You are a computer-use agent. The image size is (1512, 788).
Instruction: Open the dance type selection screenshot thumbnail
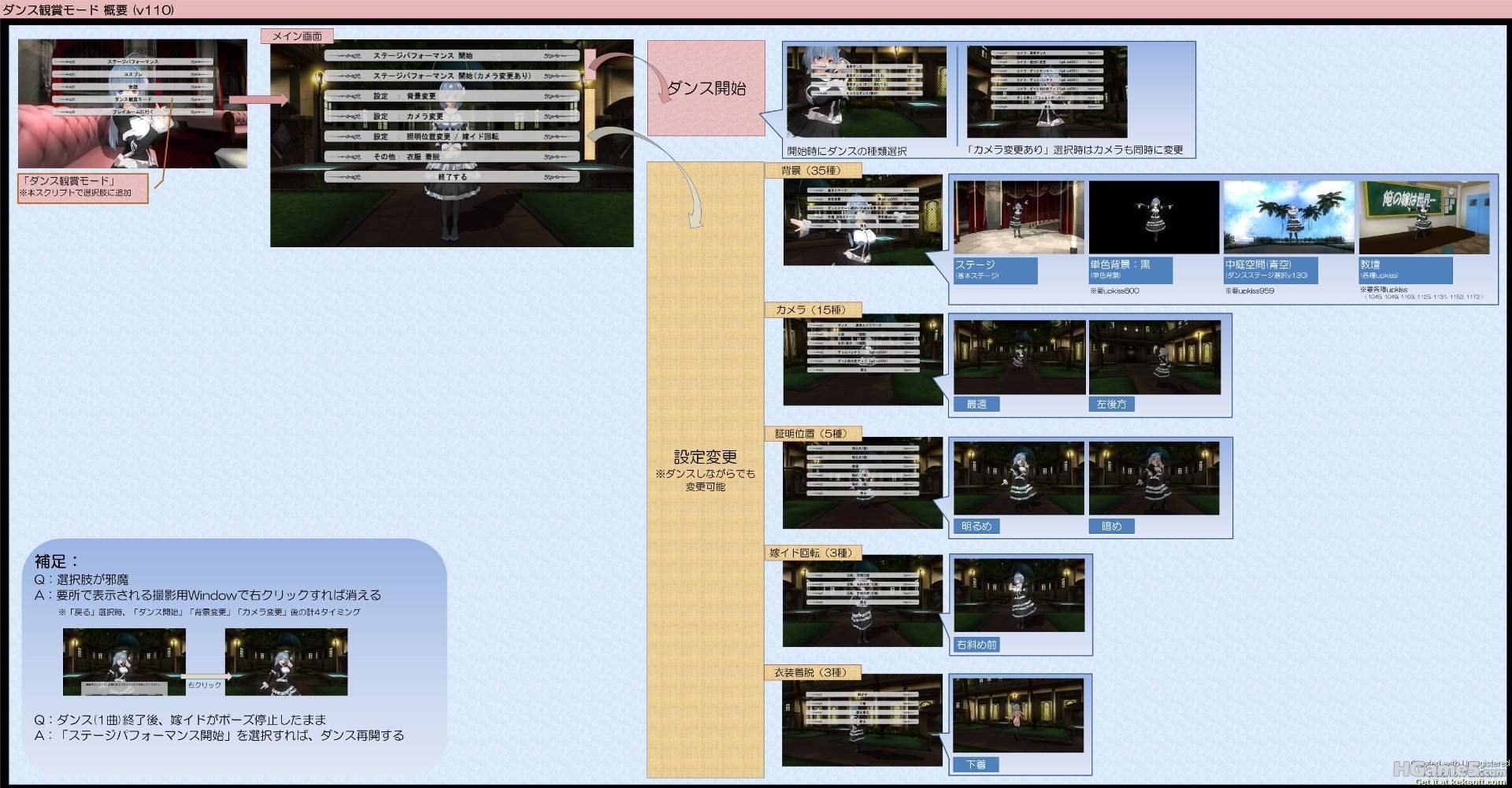pyautogui.click(x=866, y=92)
